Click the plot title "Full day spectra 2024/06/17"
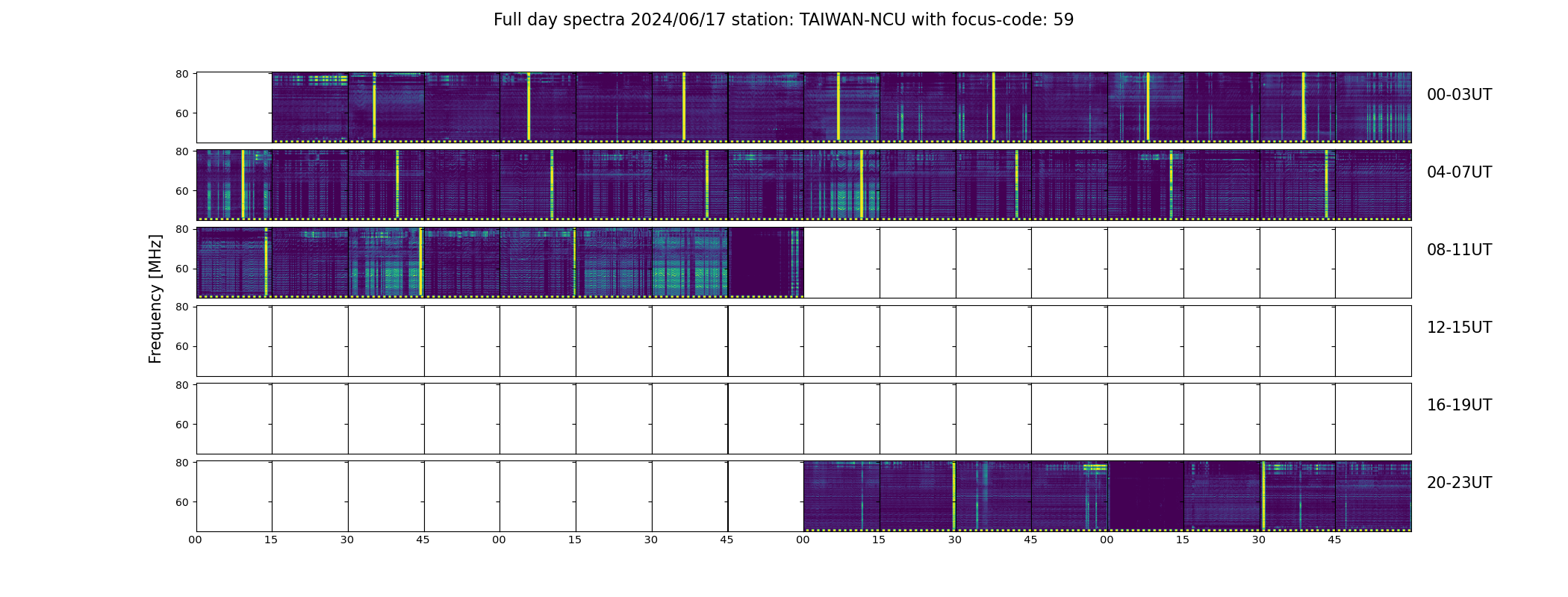 click(x=783, y=20)
